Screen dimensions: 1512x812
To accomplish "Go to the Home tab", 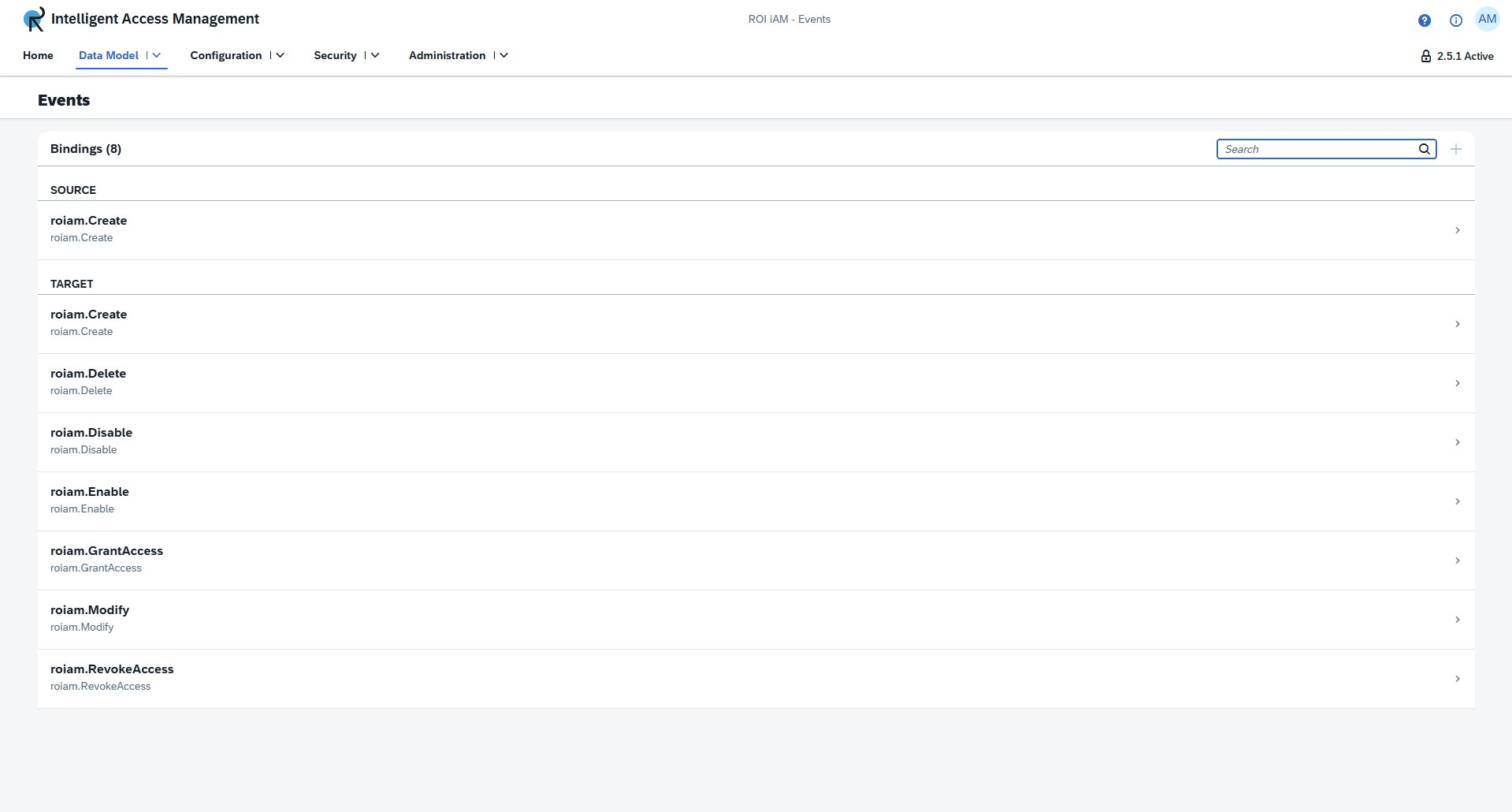I will [x=38, y=55].
